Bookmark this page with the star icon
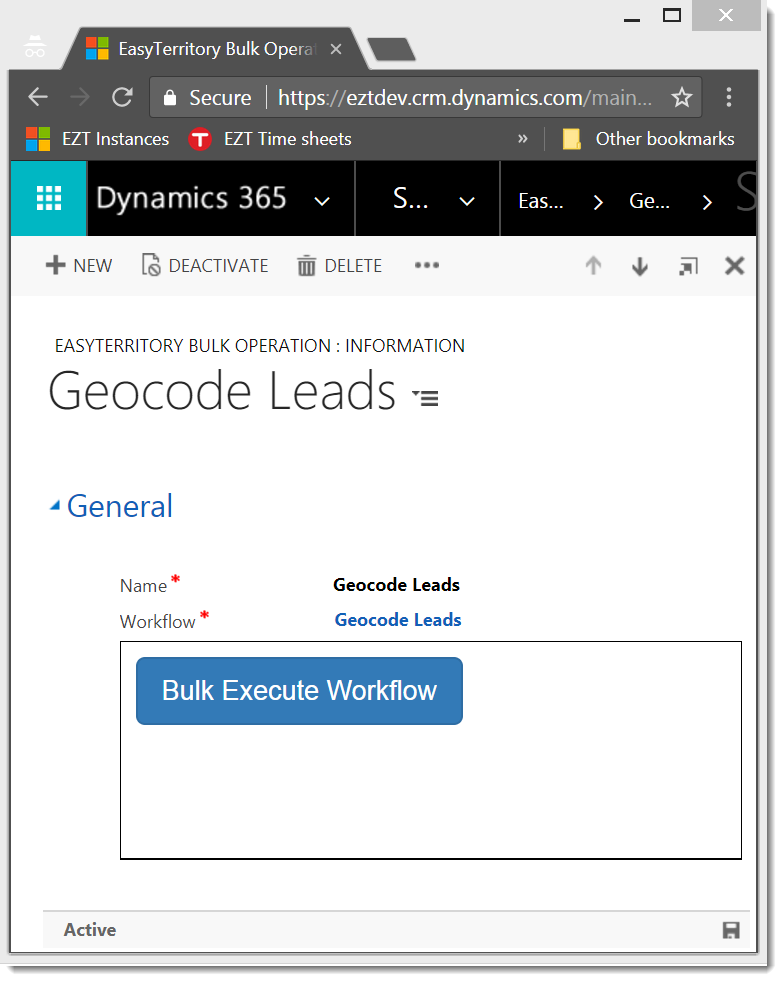 pos(682,97)
